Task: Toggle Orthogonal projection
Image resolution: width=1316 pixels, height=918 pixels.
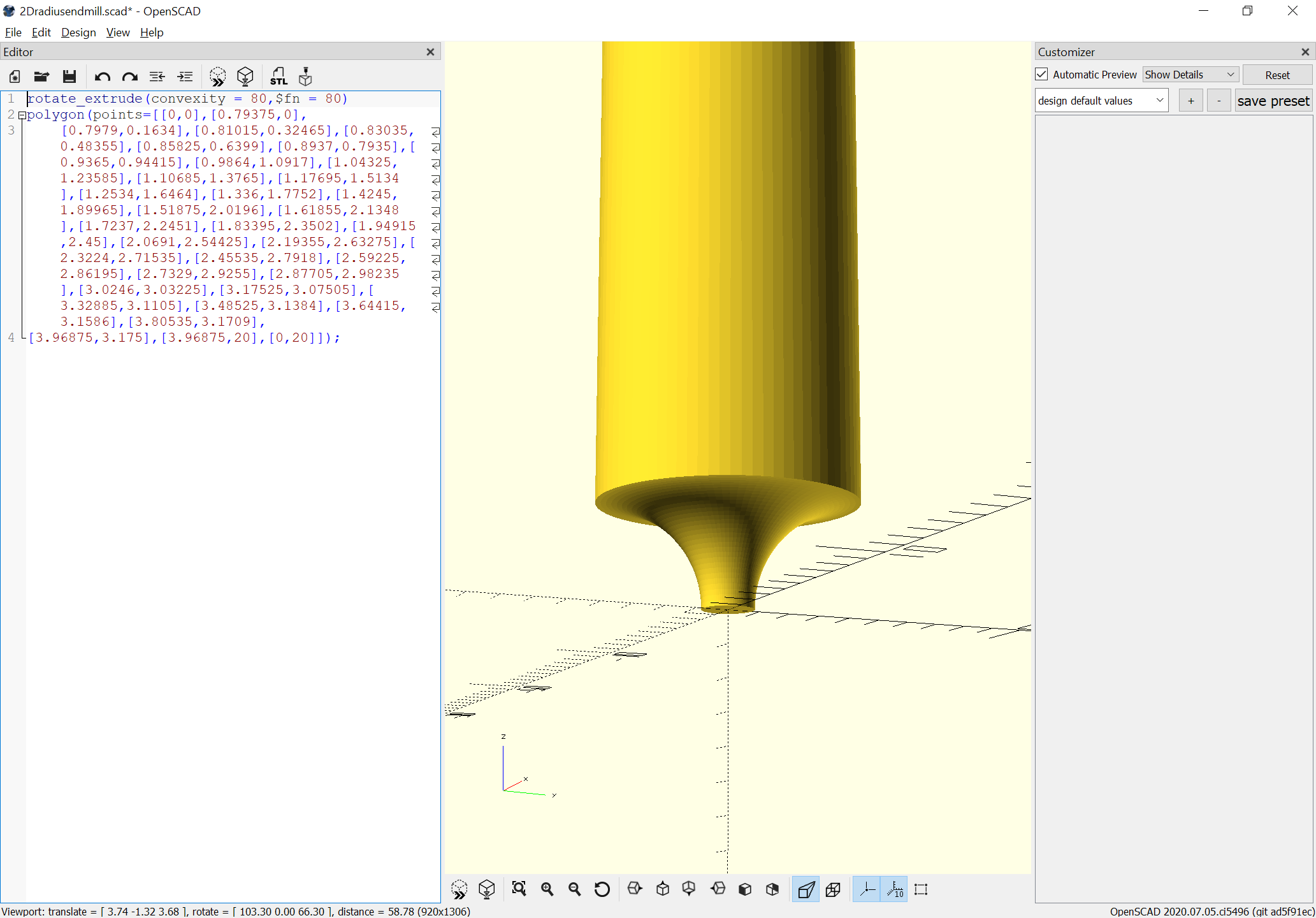Action: pyautogui.click(x=833, y=889)
